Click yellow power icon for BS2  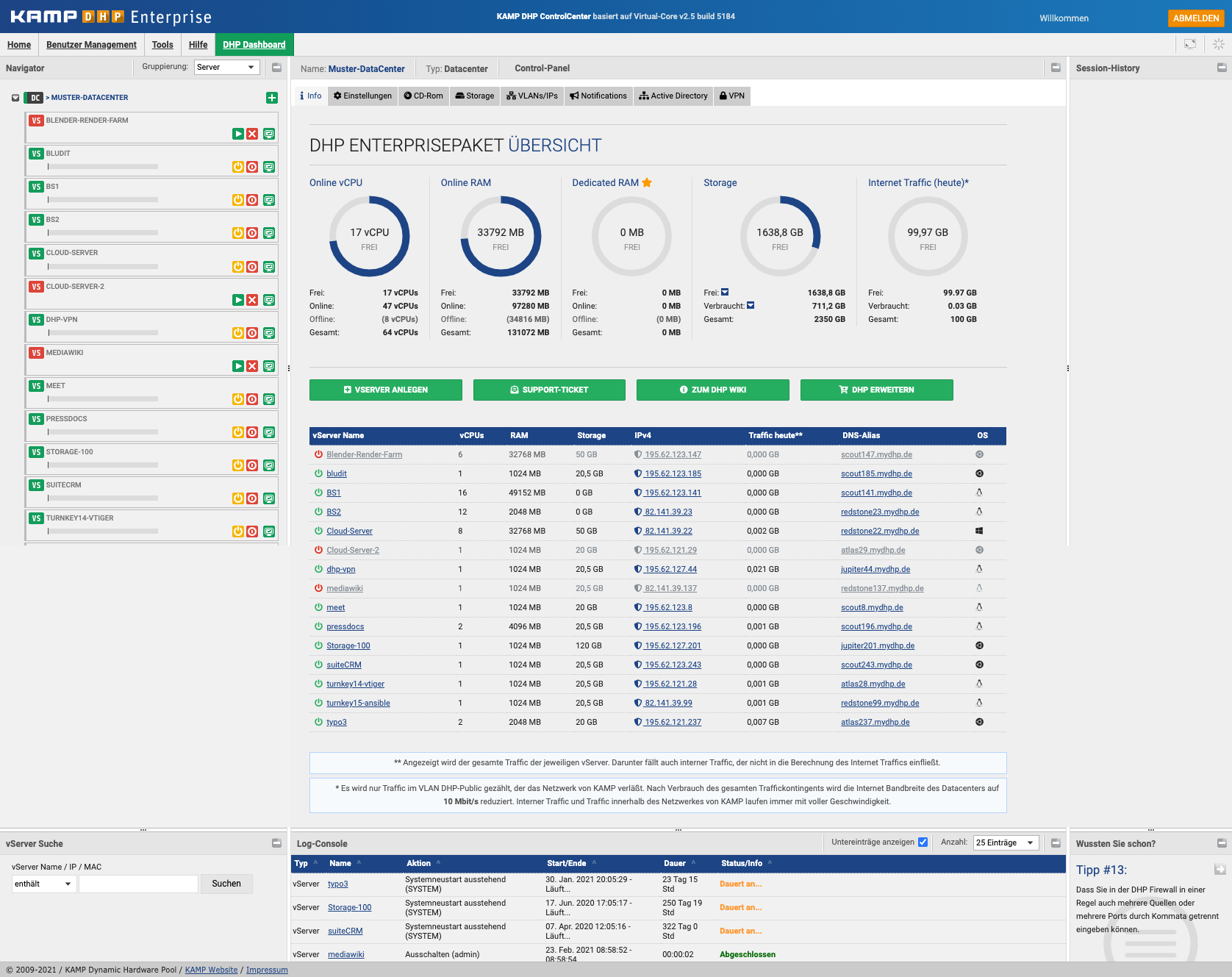[x=238, y=233]
